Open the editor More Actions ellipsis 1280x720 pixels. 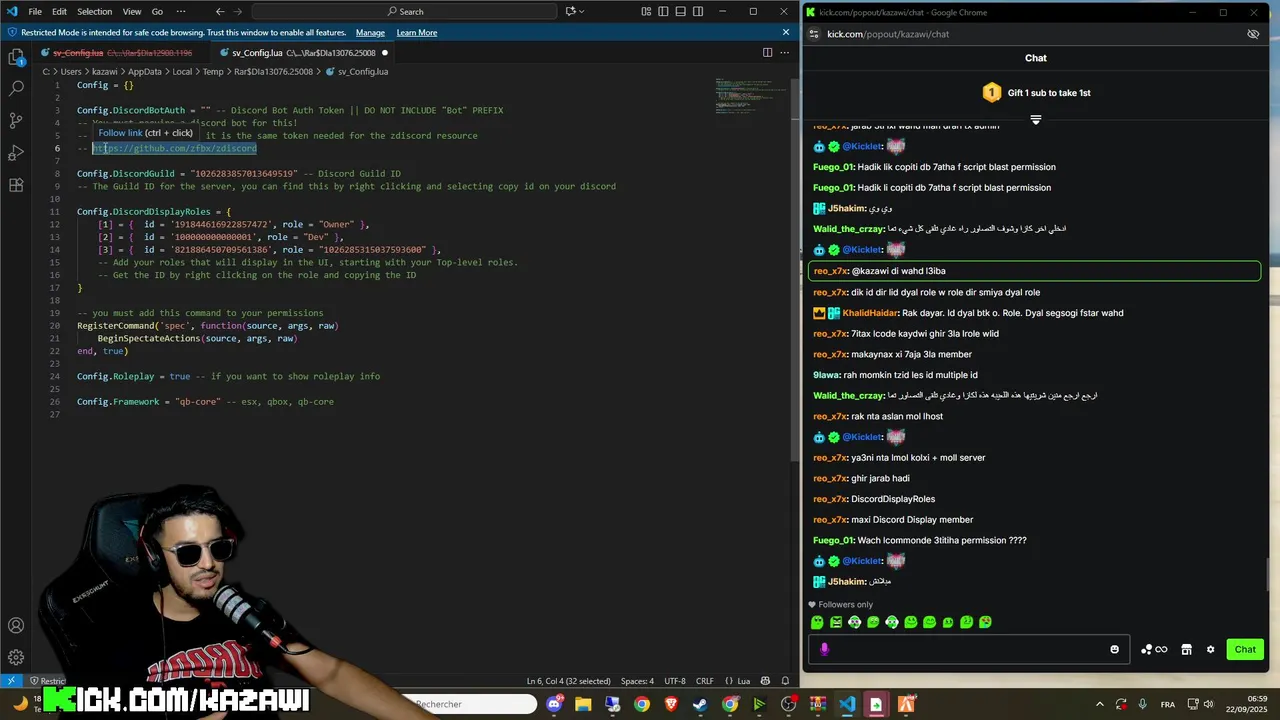pos(785,52)
